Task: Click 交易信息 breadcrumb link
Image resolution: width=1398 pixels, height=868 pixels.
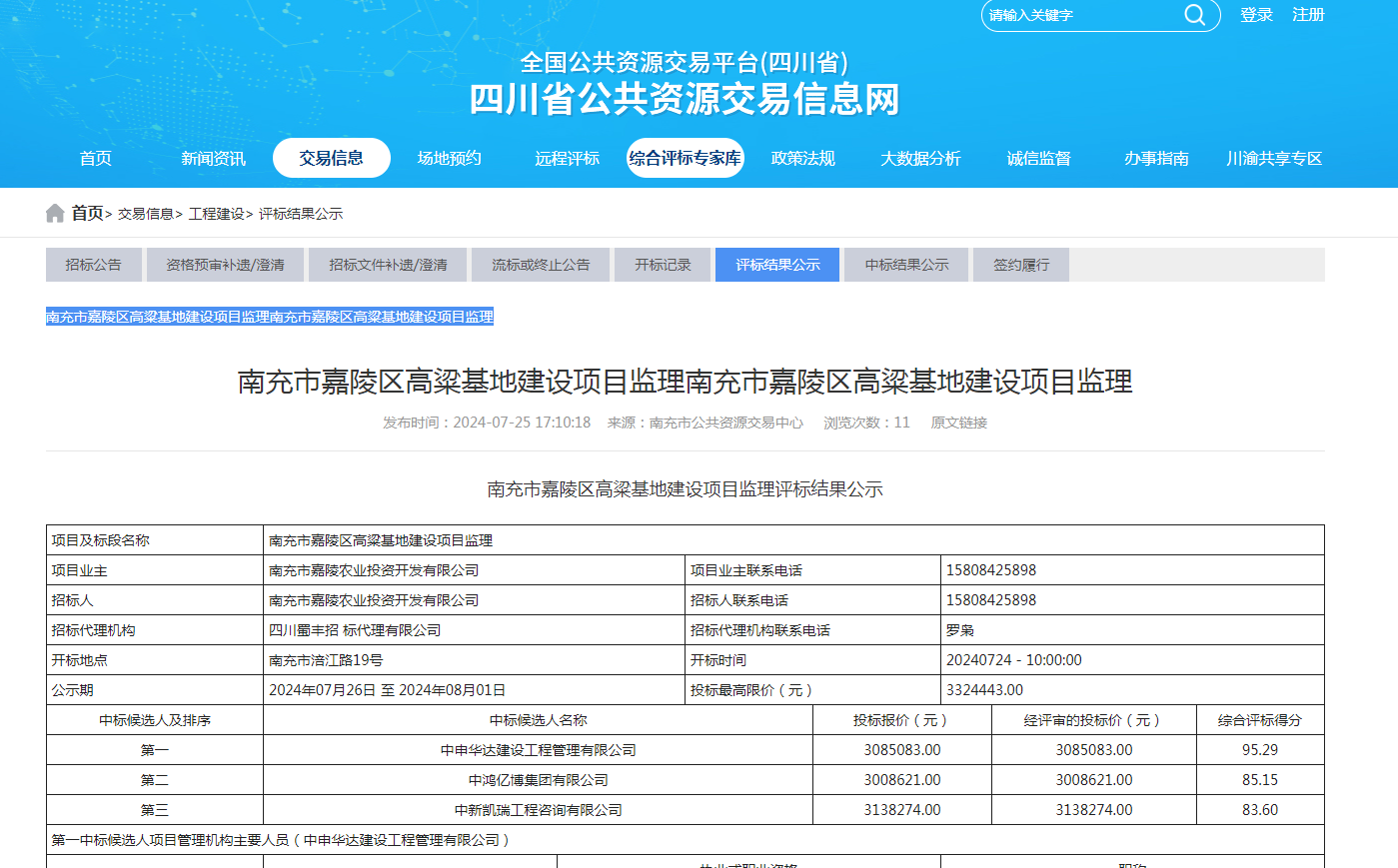Action: click(x=146, y=214)
